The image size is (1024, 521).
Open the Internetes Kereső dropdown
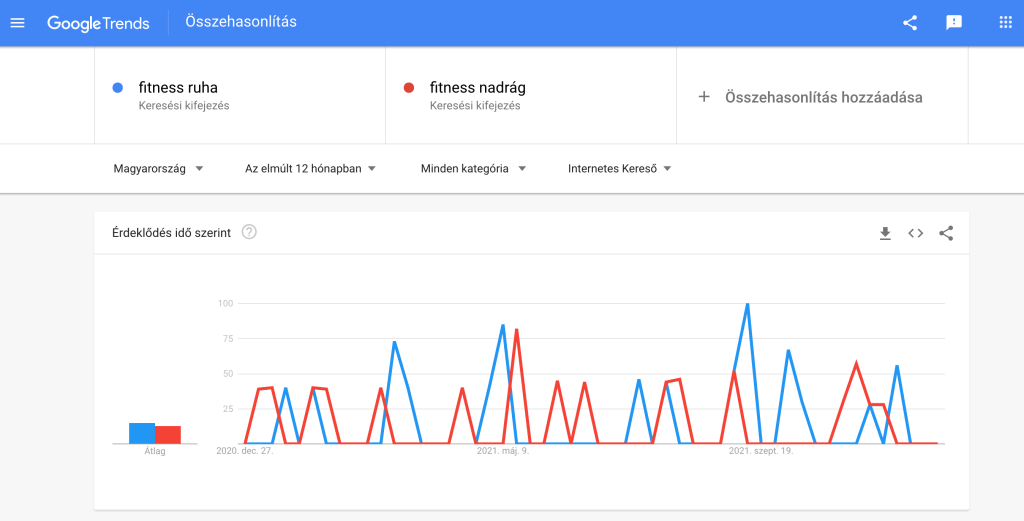(x=619, y=169)
